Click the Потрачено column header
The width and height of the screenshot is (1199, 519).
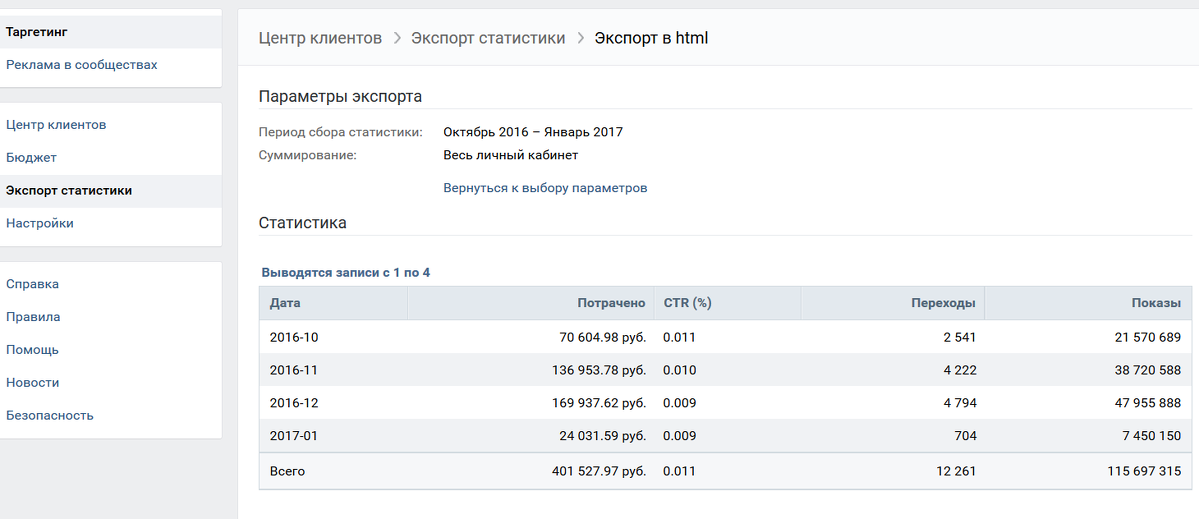coord(530,303)
